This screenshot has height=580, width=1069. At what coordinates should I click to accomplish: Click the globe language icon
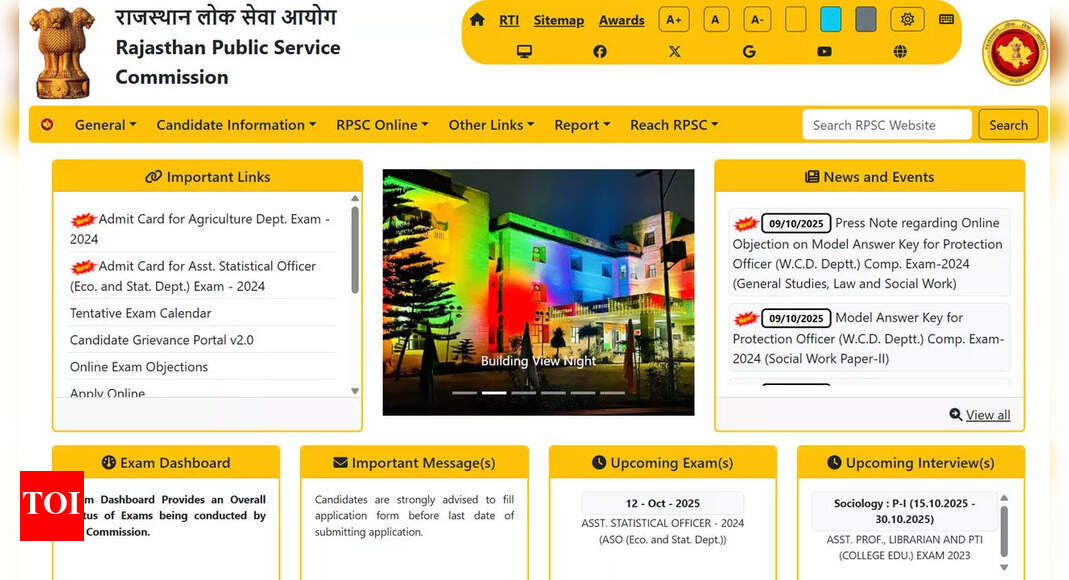click(x=899, y=51)
